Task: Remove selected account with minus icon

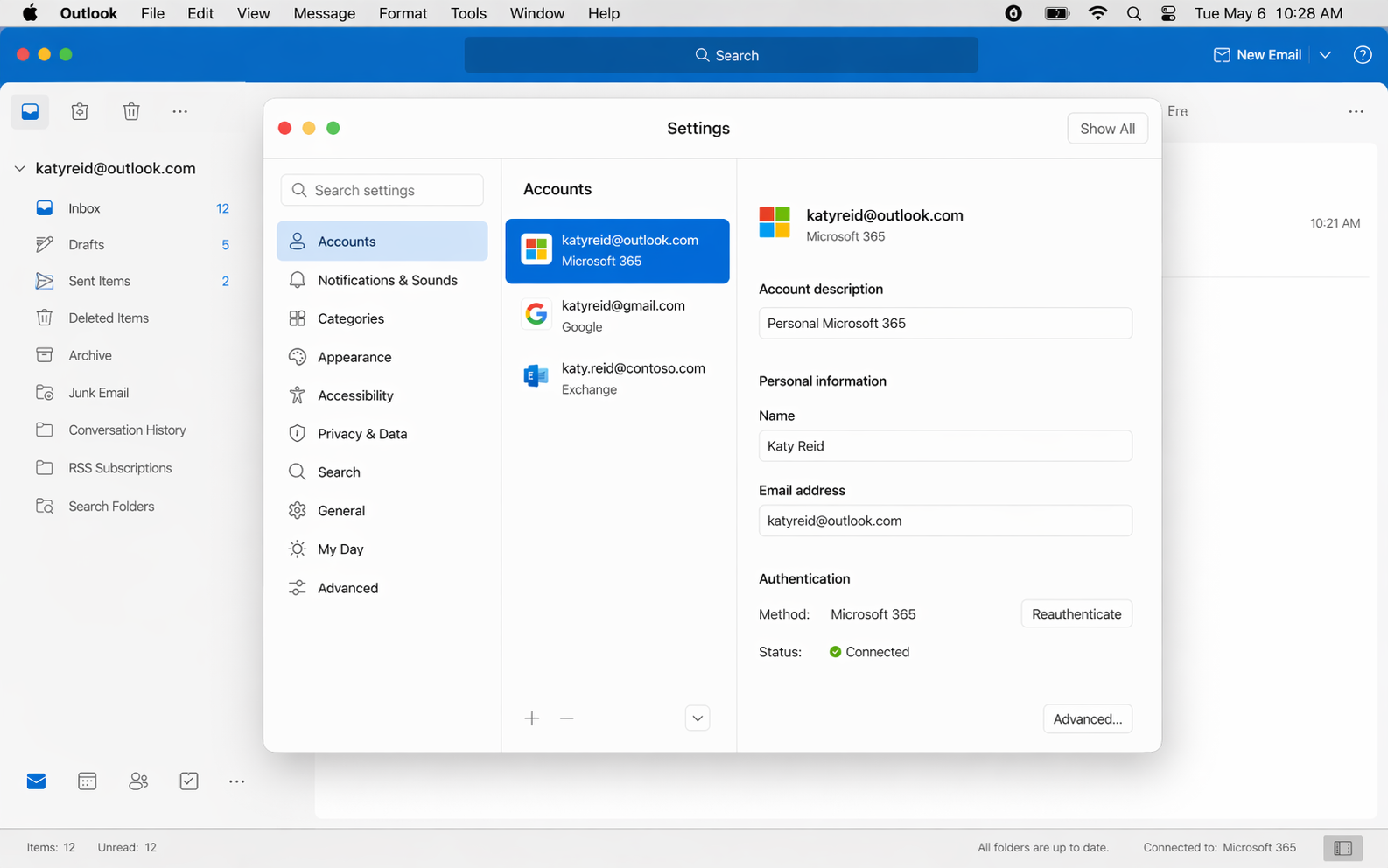Action: pyautogui.click(x=567, y=718)
